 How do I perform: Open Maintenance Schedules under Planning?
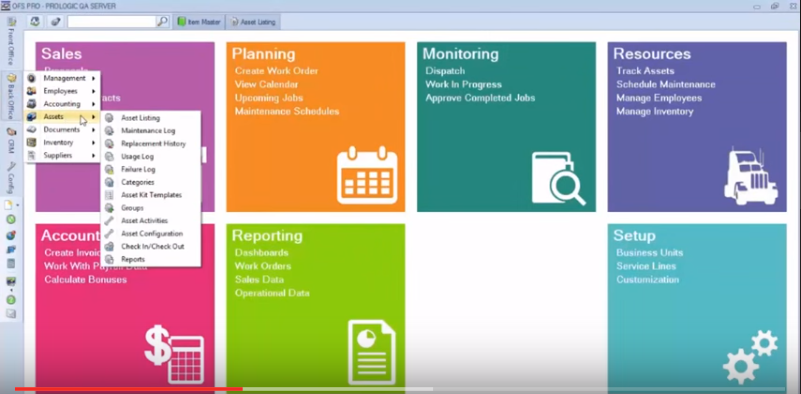tap(287, 111)
